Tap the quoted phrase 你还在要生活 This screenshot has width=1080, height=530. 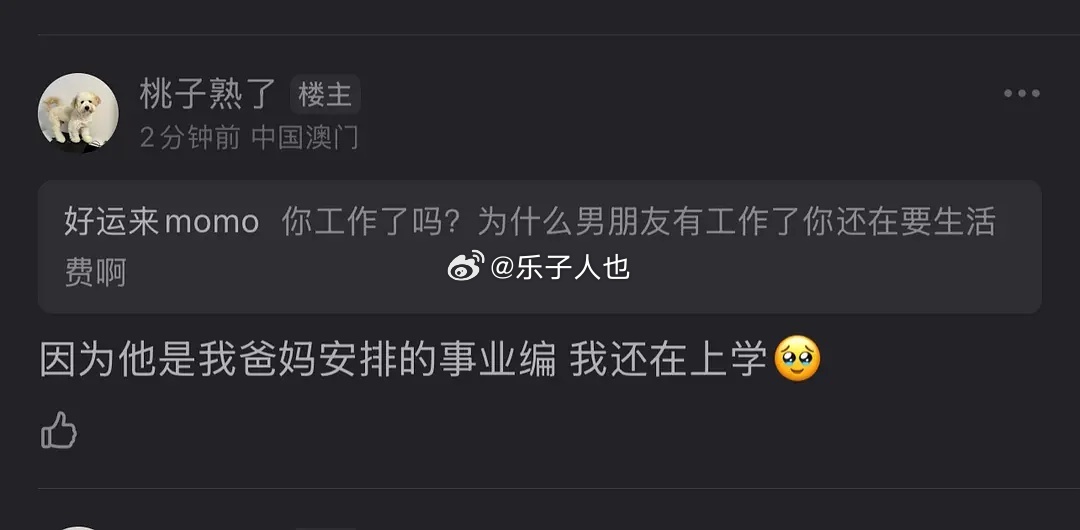coord(899,222)
